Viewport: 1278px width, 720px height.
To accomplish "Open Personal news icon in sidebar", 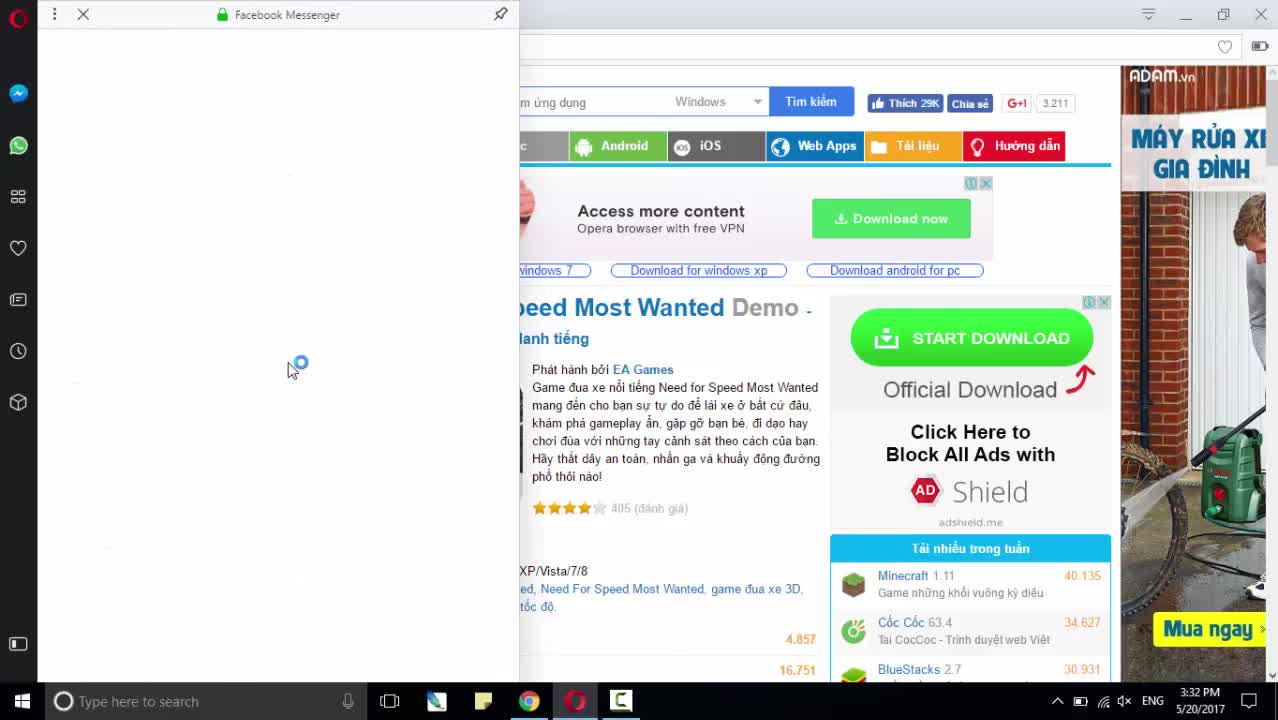I will coord(18,300).
